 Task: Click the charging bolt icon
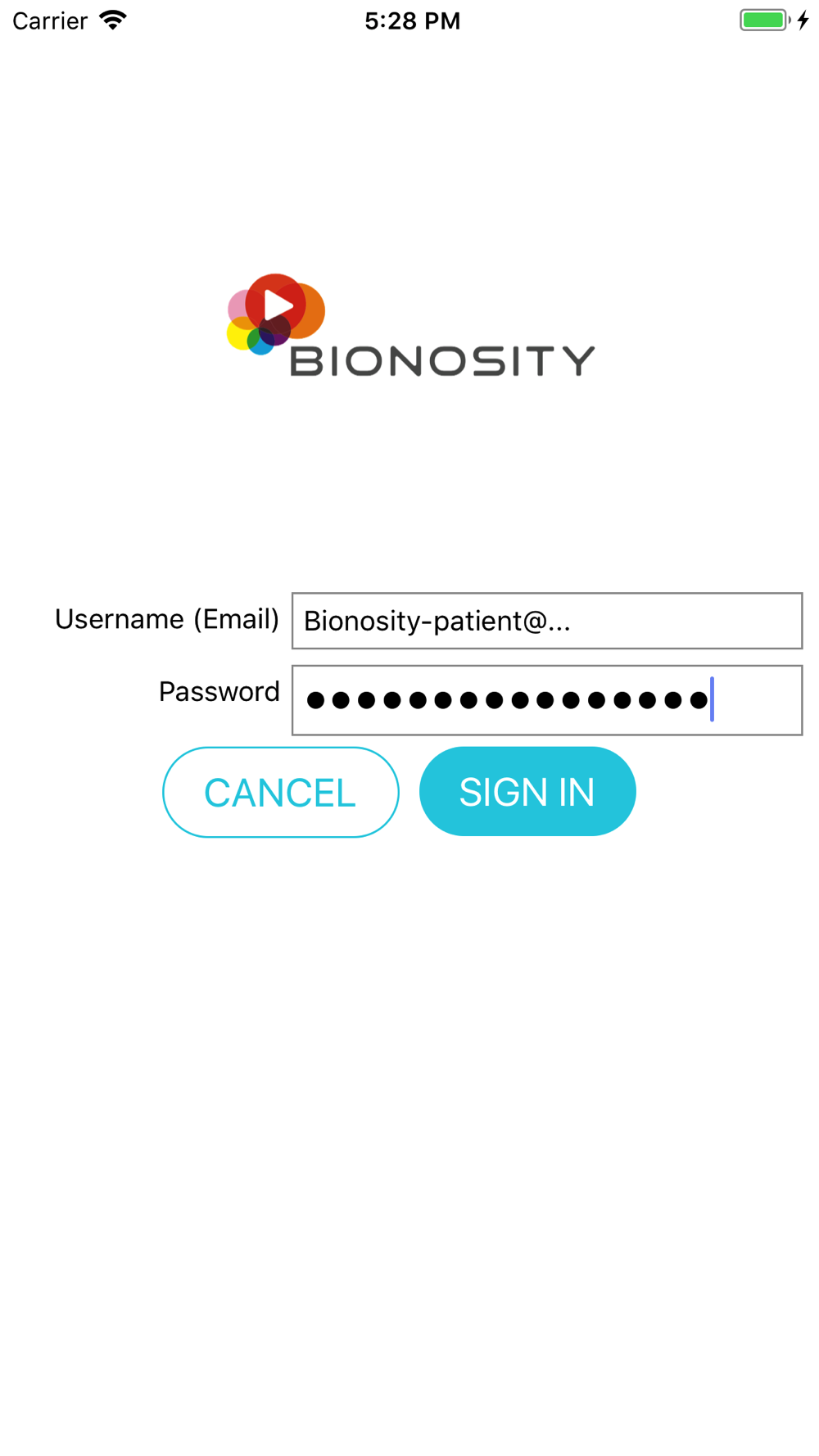click(x=803, y=20)
